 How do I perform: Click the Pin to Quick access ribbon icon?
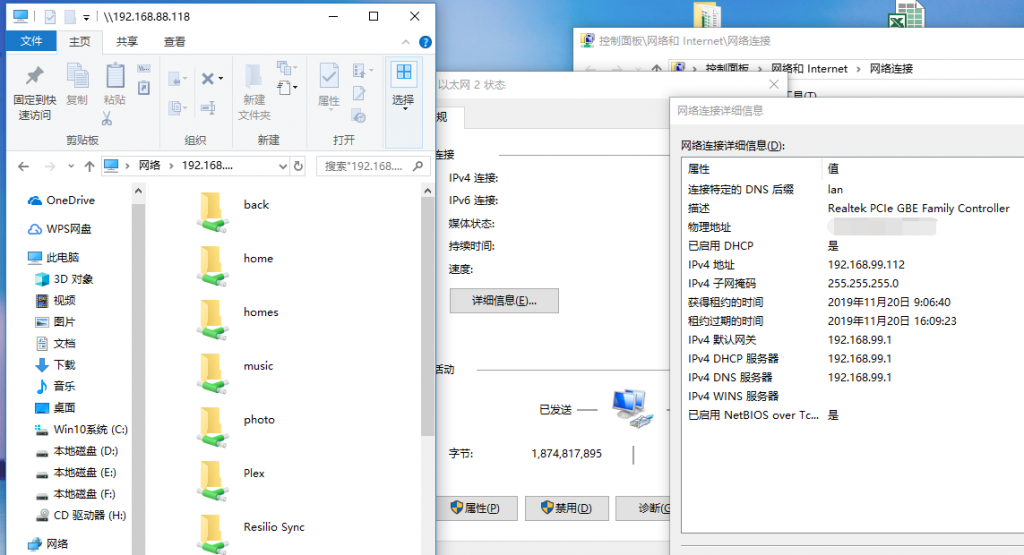pos(35,76)
